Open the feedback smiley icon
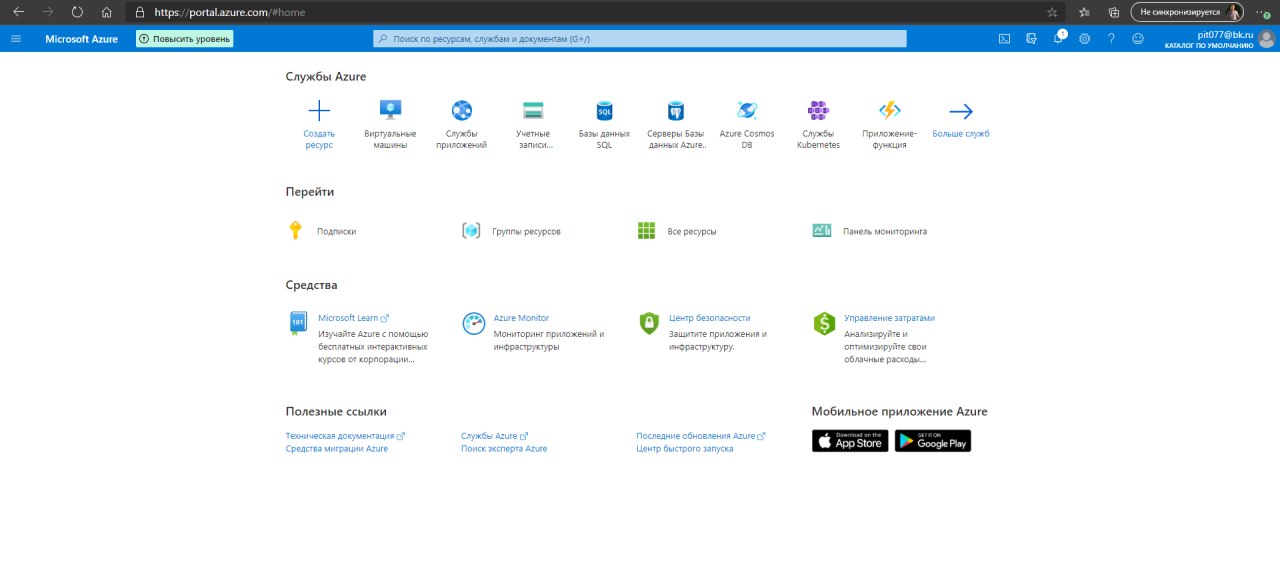The height and width of the screenshot is (564, 1280). tap(1138, 39)
